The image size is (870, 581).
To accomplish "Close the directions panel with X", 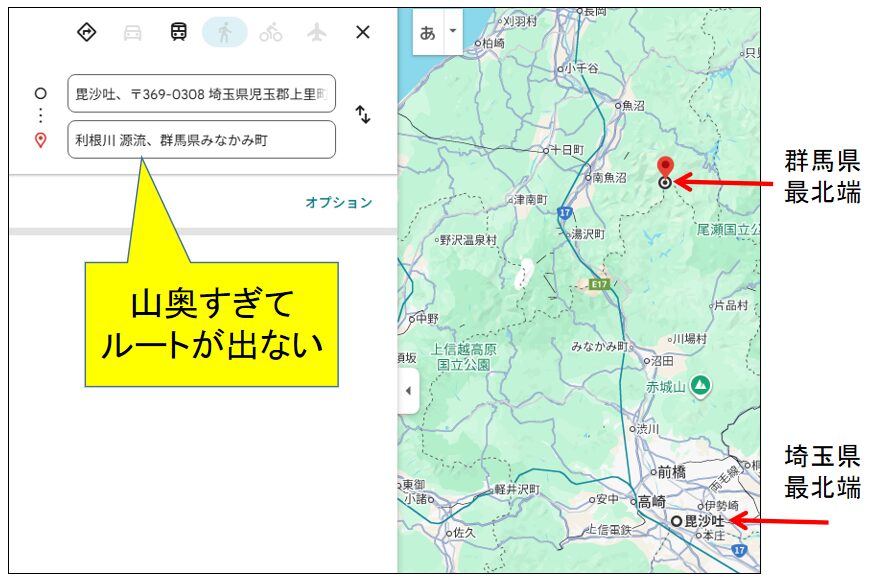I will coord(363,32).
